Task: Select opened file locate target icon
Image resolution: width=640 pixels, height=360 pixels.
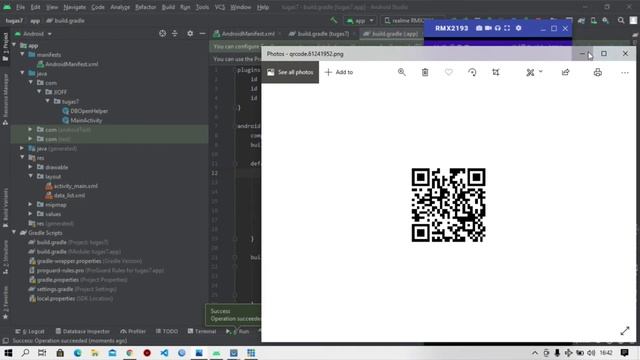Action: pos(162,33)
